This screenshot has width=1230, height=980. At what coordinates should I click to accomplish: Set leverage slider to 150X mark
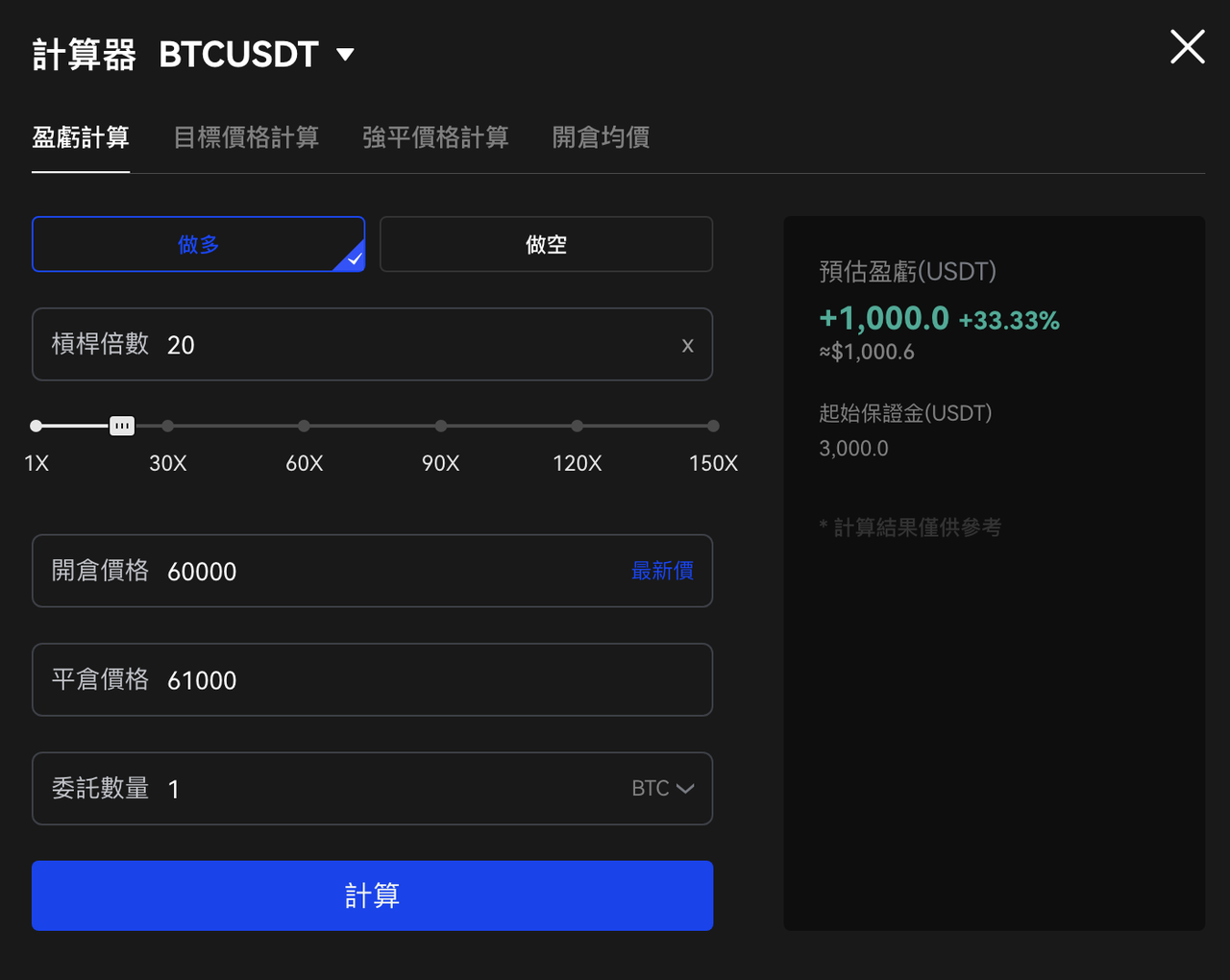click(x=713, y=426)
